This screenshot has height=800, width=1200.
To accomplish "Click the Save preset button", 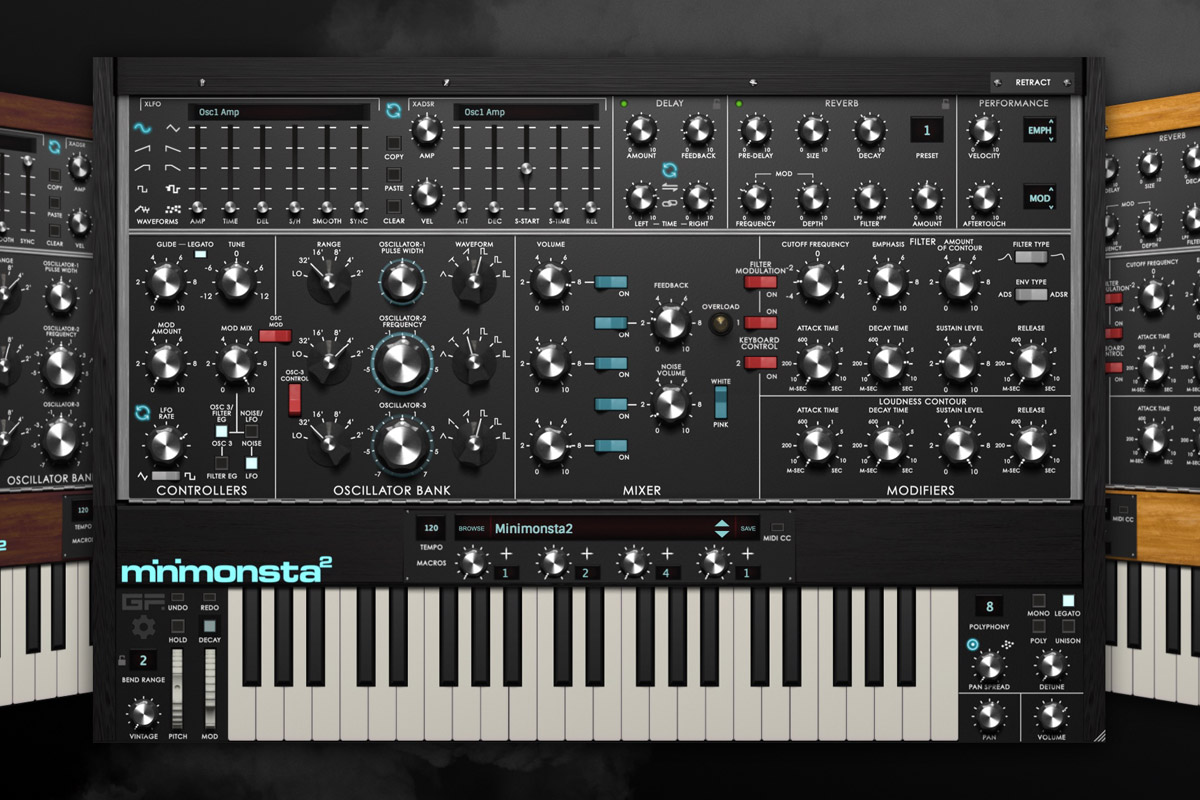I will (748, 528).
